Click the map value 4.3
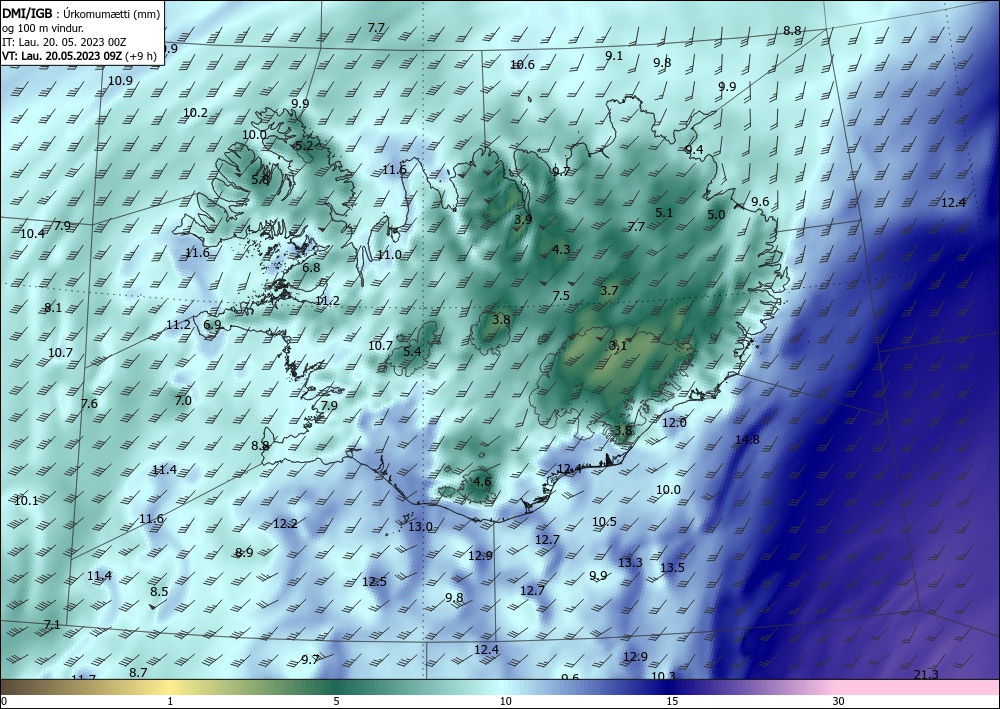This screenshot has height=709, width=1000. 561,249
